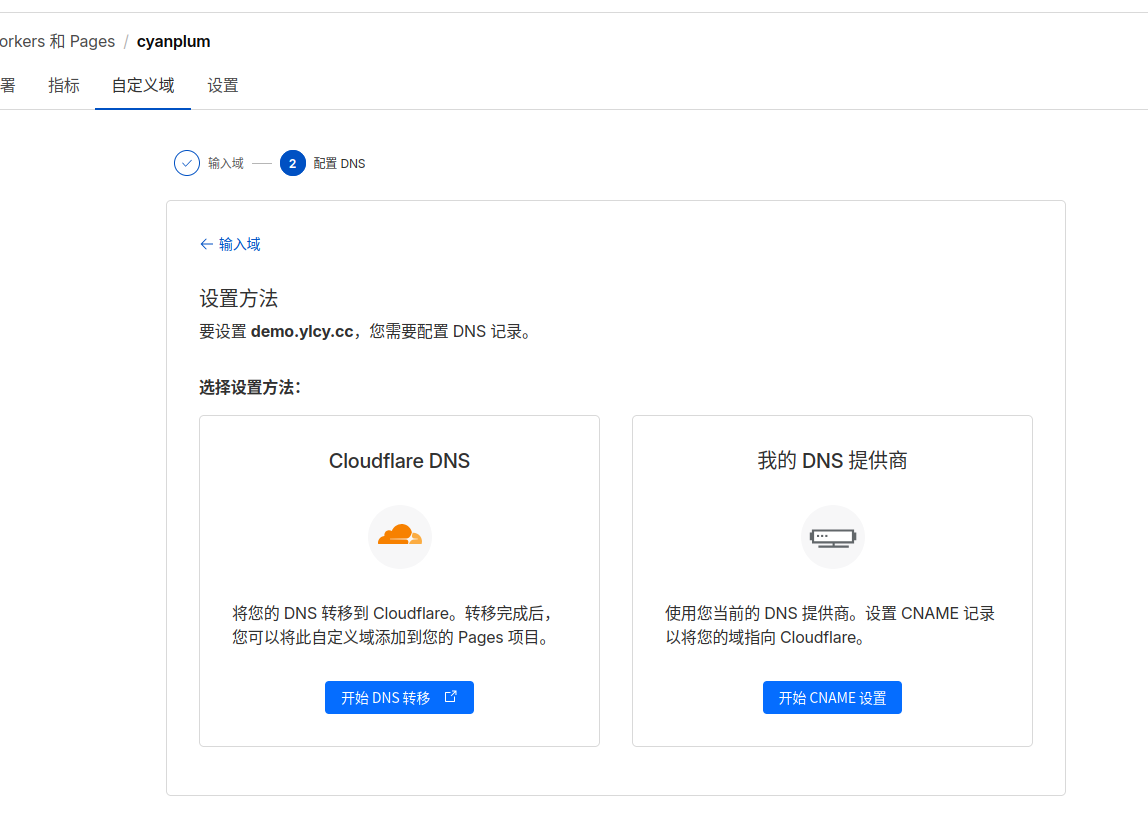Start DNS transfer with 开始 DNS 转移
The image size is (1148, 816).
pyautogui.click(x=399, y=697)
